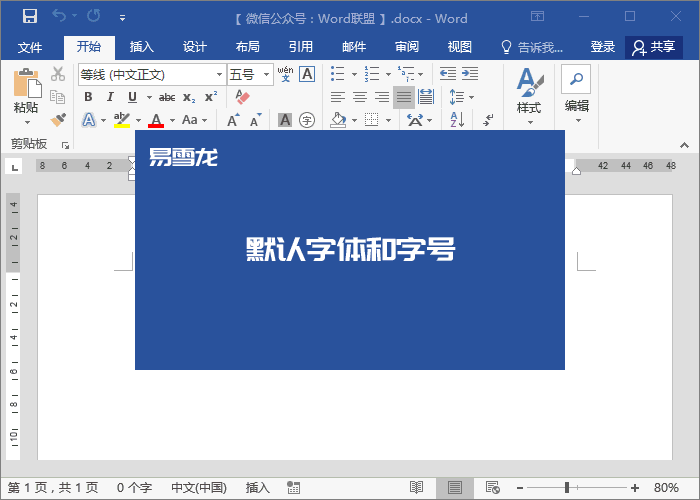Apply numbered list
This screenshot has width=700, height=500.
pyautogui.click(x=371, y=74)
